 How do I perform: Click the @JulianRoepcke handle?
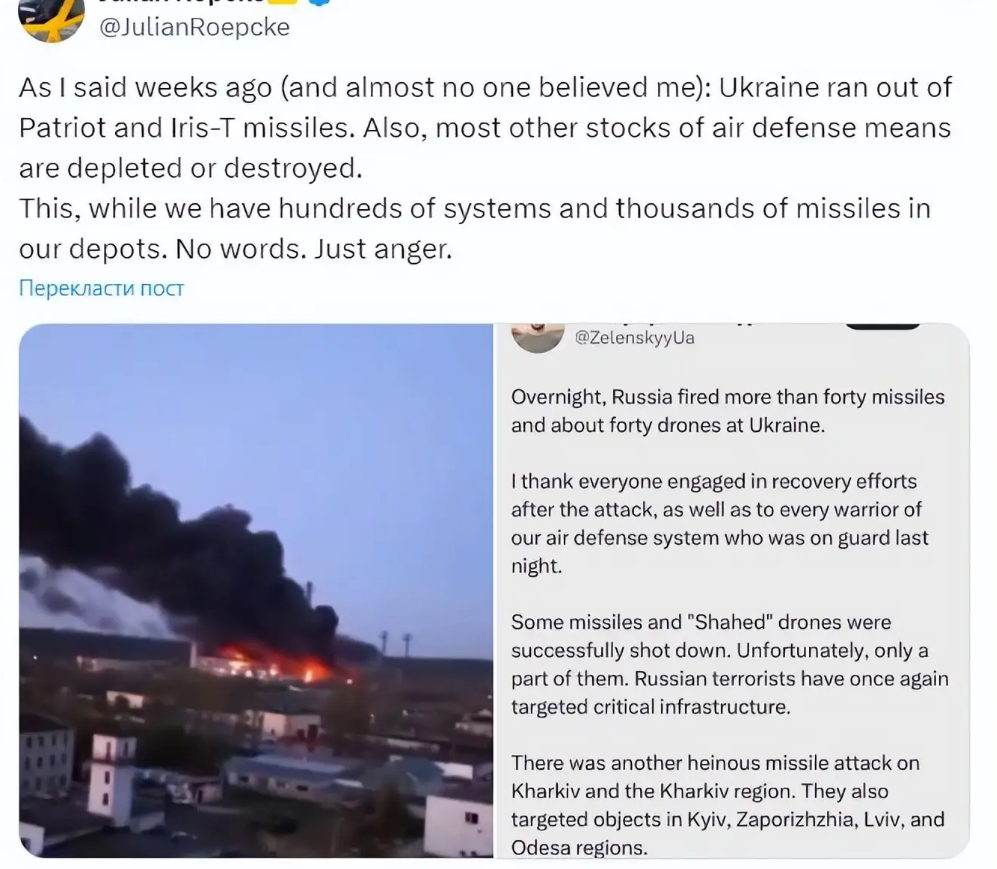[195, 27]
